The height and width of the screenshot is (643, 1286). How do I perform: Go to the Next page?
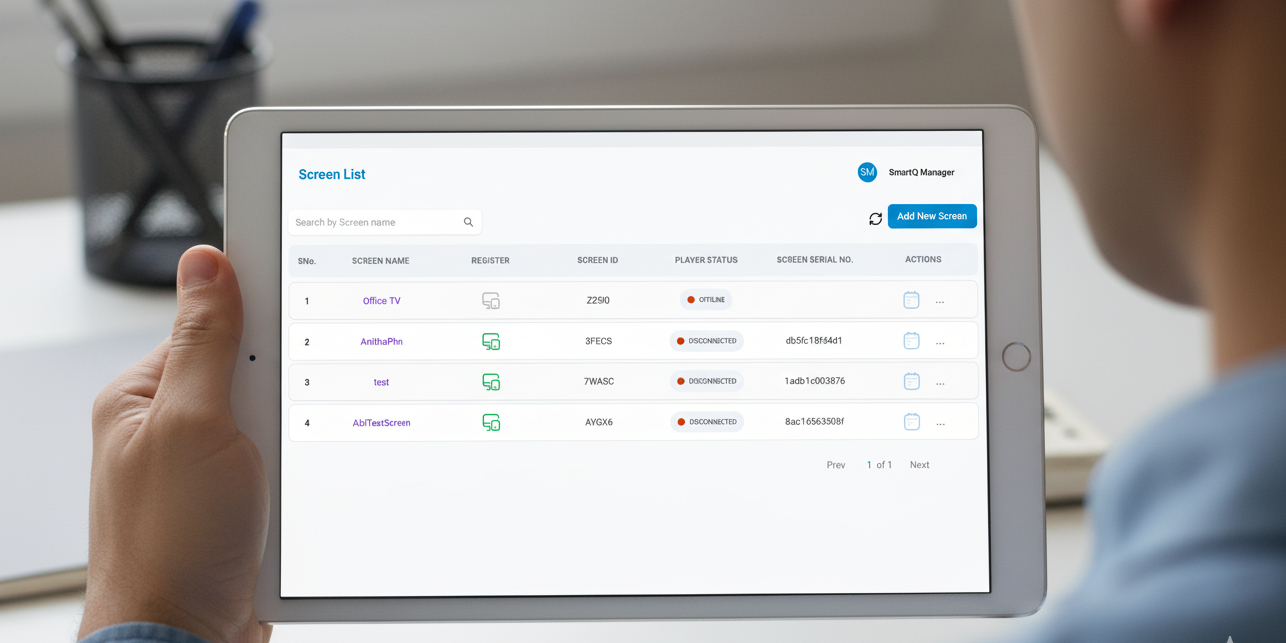tap(919, 465)
